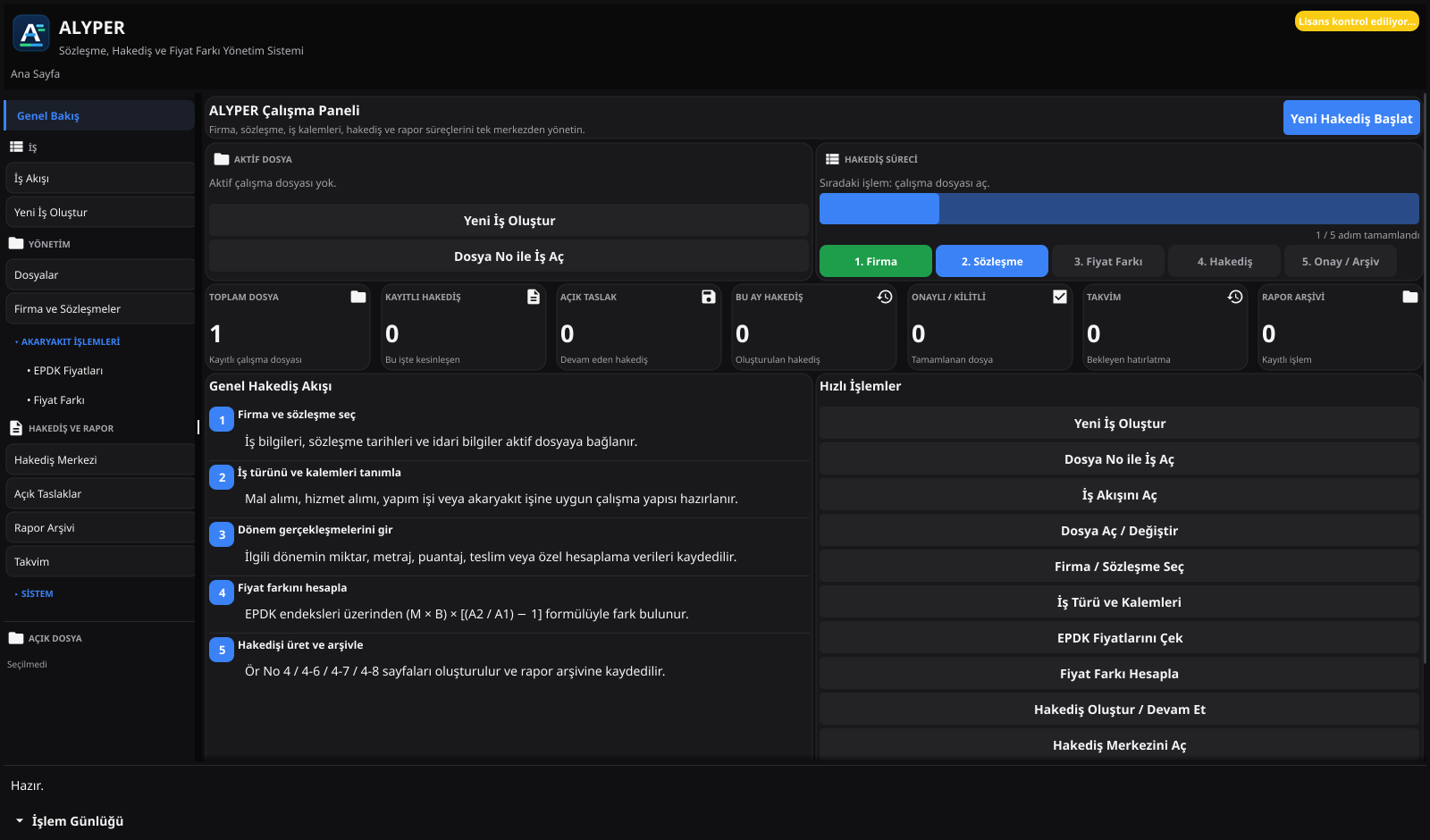The width and height of the screenshot is (1430, 840).
Task: Expand the AKARYAKIT İŞLEMLERİ sidebar group
Action: (68, 341)
